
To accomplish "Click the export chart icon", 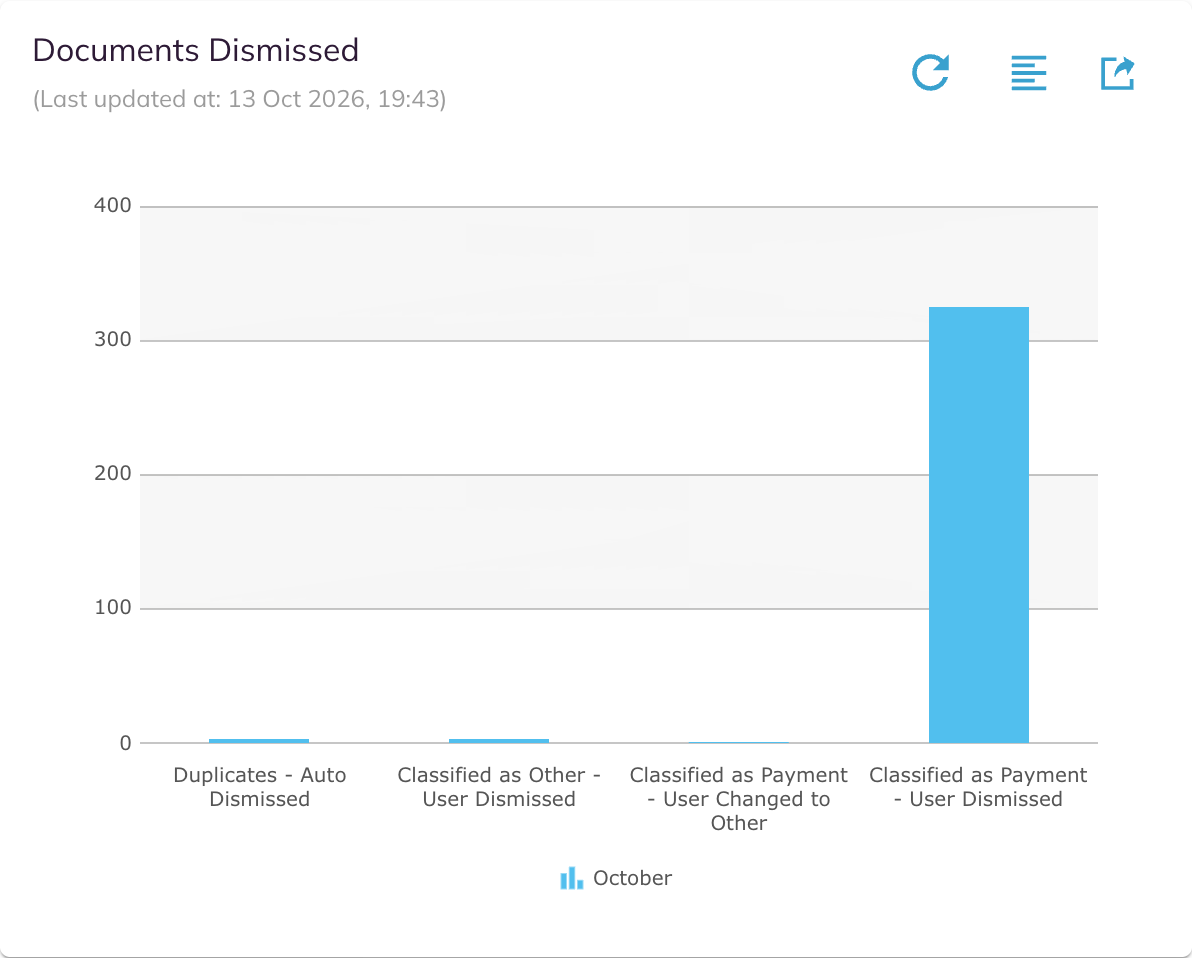I will click(x=1118, y=74).
